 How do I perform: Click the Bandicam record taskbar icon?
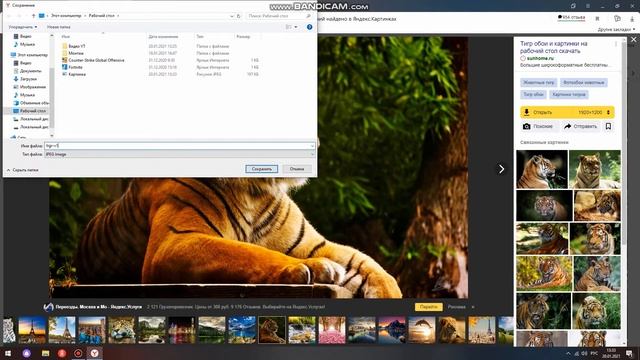coord(78,353)
